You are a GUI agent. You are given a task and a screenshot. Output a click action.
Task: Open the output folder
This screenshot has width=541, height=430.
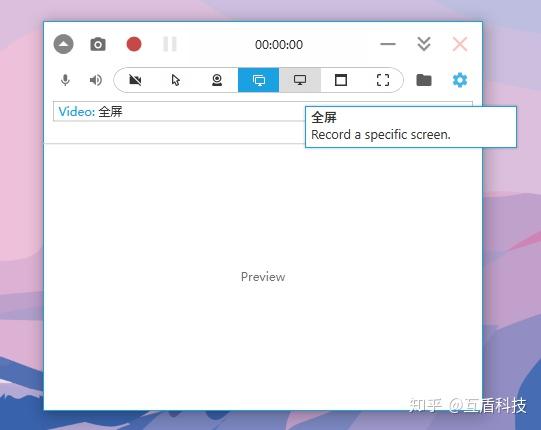coord(424,80)
